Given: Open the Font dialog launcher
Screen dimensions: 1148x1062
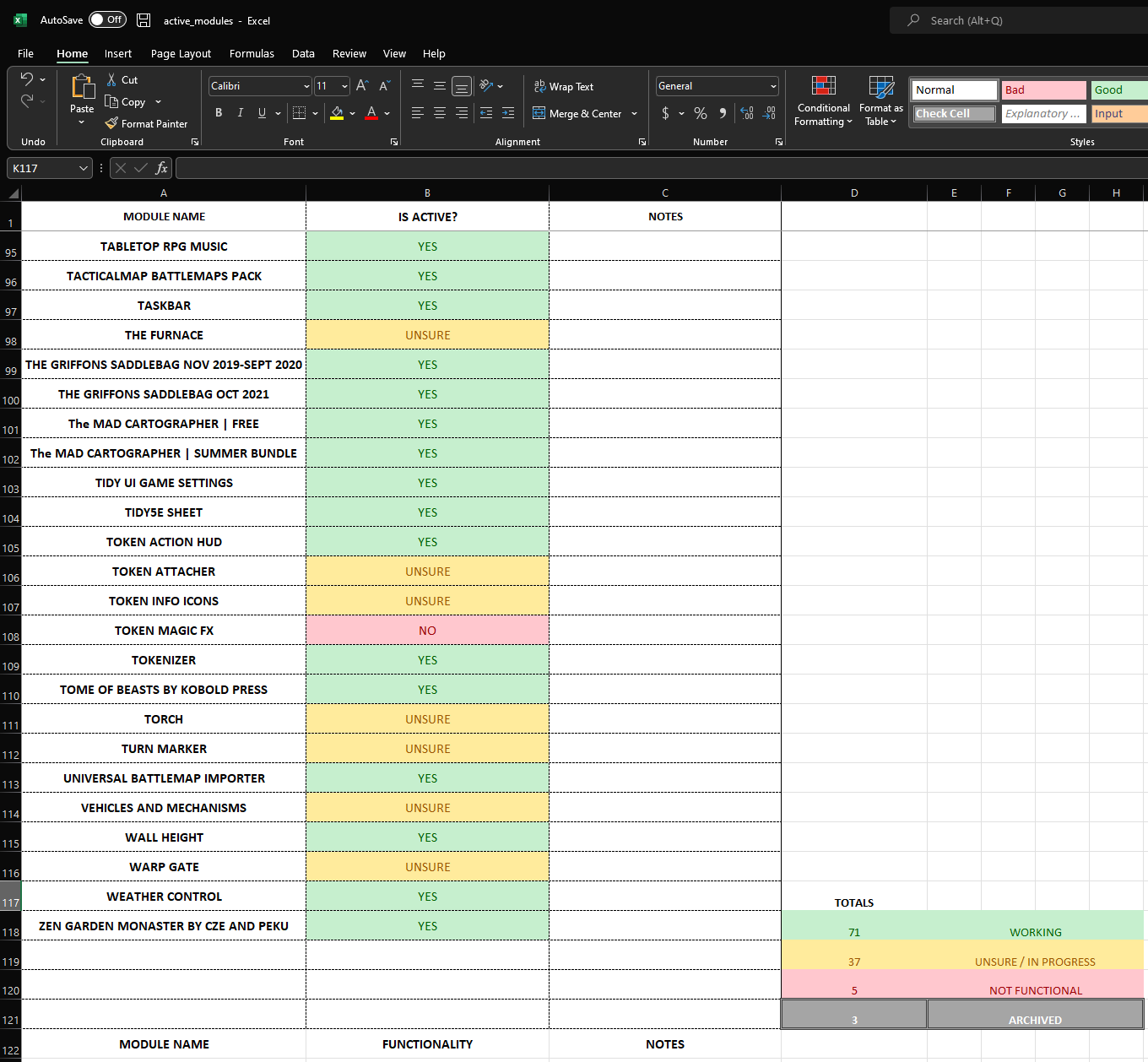Looking at the screenshot, I should pyautogui.click(x=394, y=142).
